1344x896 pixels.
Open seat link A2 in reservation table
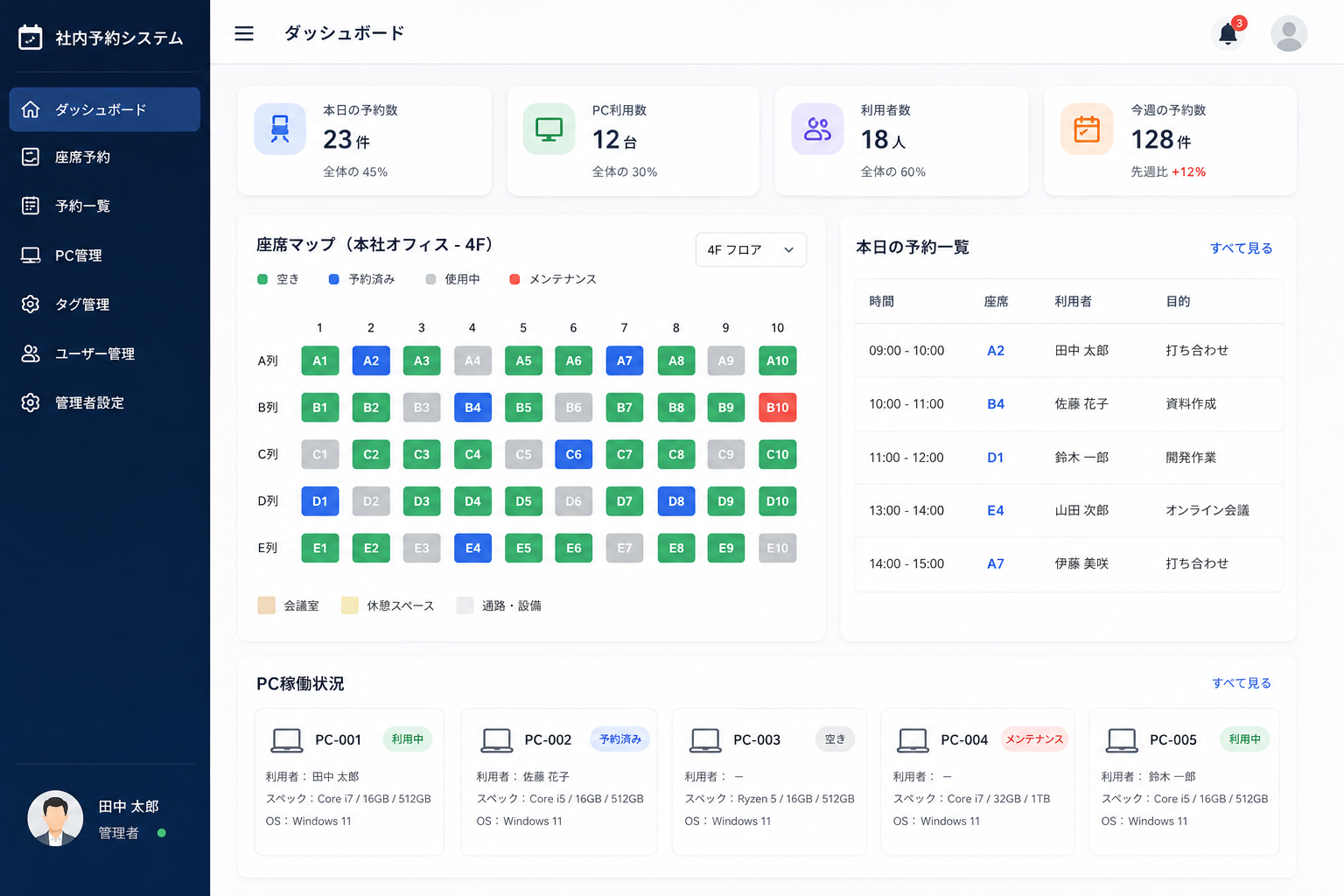tap(996, 351)
